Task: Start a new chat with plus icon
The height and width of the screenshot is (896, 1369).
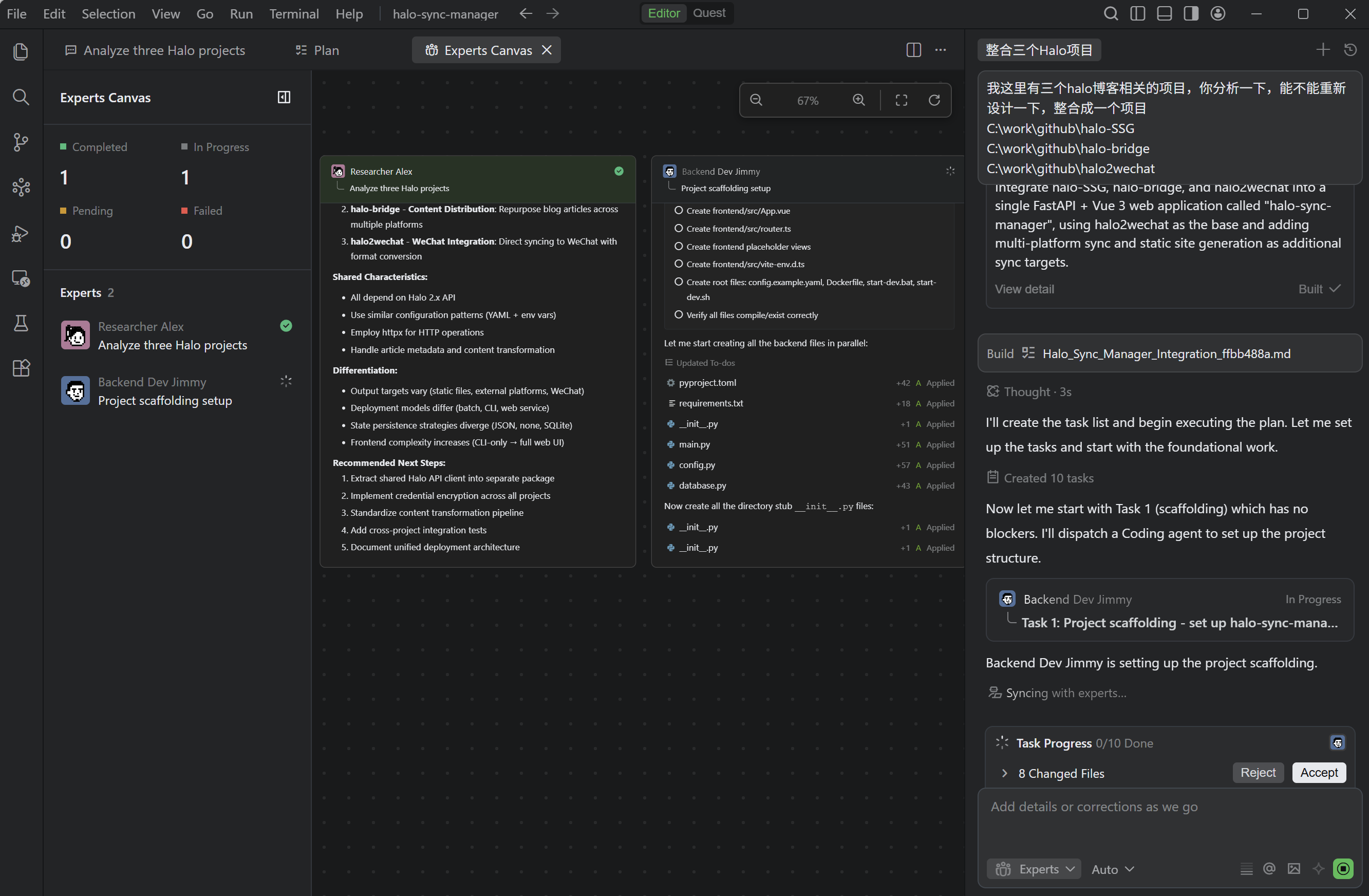Action: click(x=1323, y=50)
